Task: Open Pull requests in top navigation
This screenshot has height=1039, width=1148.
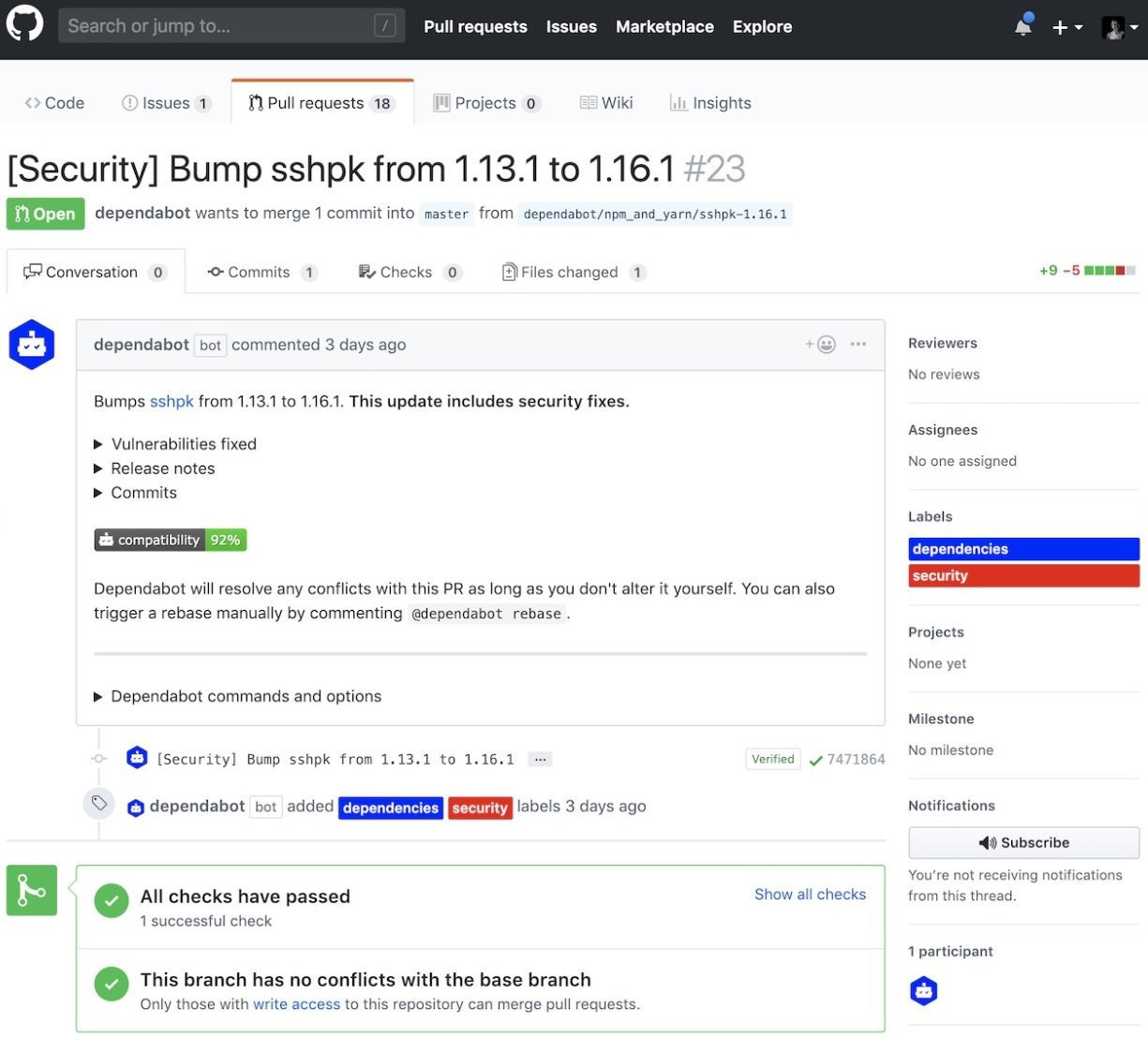Action: coord(475,27)
